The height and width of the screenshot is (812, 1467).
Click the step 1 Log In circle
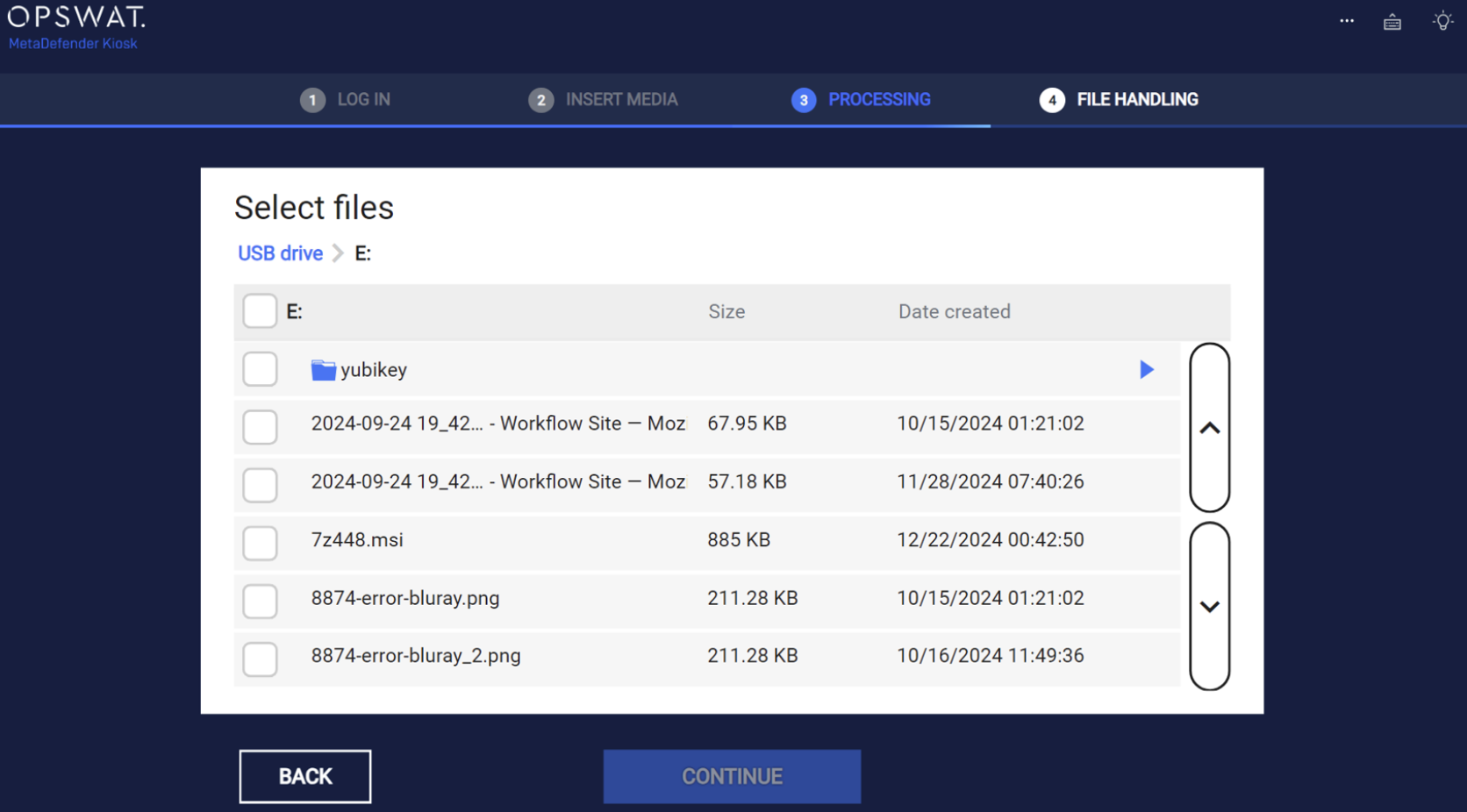point(312,100)
